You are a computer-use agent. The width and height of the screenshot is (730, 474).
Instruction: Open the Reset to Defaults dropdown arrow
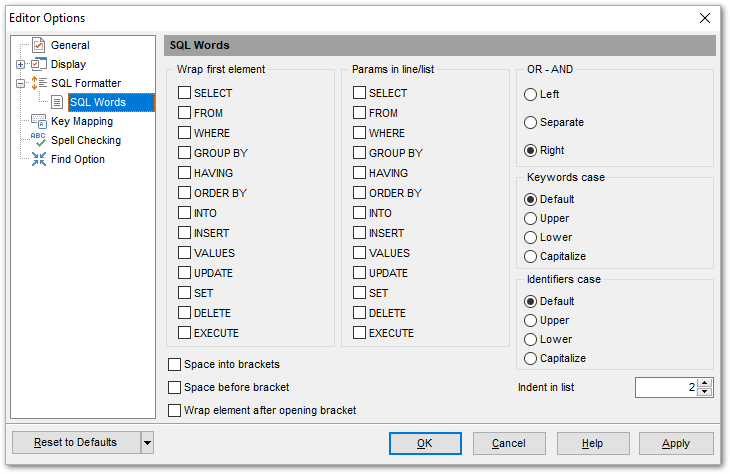tap(147, 443)
